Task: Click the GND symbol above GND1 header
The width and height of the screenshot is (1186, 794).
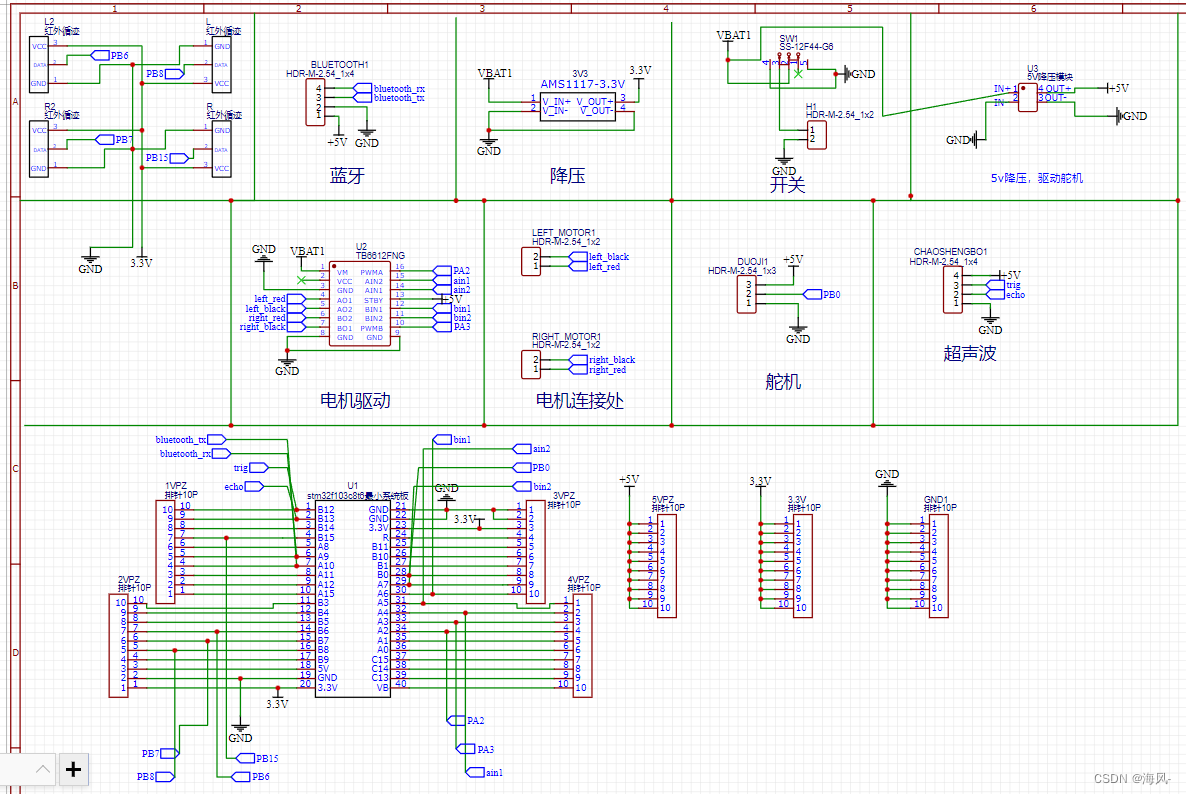Action: click(x=886, y=479)
